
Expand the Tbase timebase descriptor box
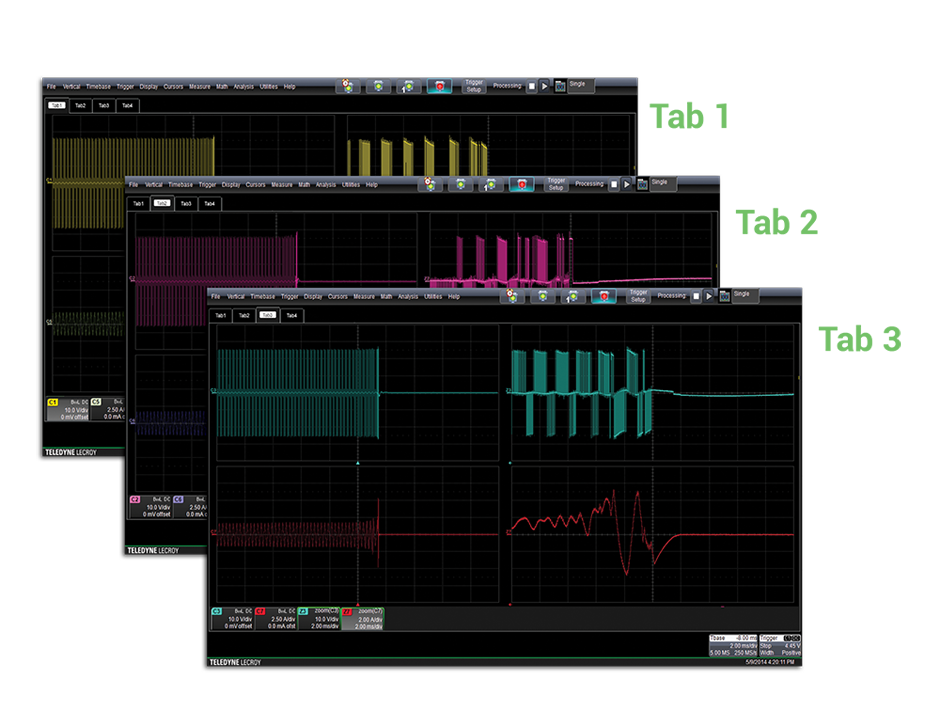(x=730, y=645)
